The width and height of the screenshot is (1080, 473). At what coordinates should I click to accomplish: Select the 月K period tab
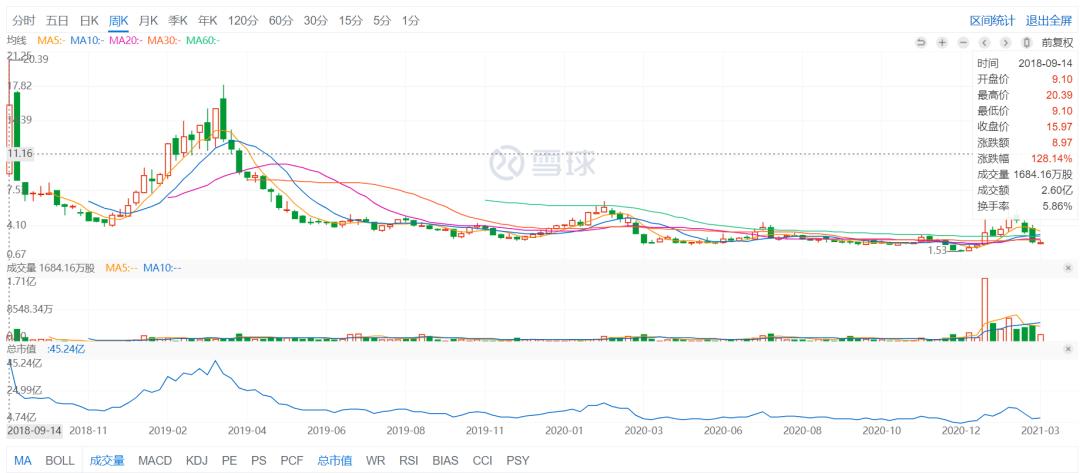tap(148, 21)
